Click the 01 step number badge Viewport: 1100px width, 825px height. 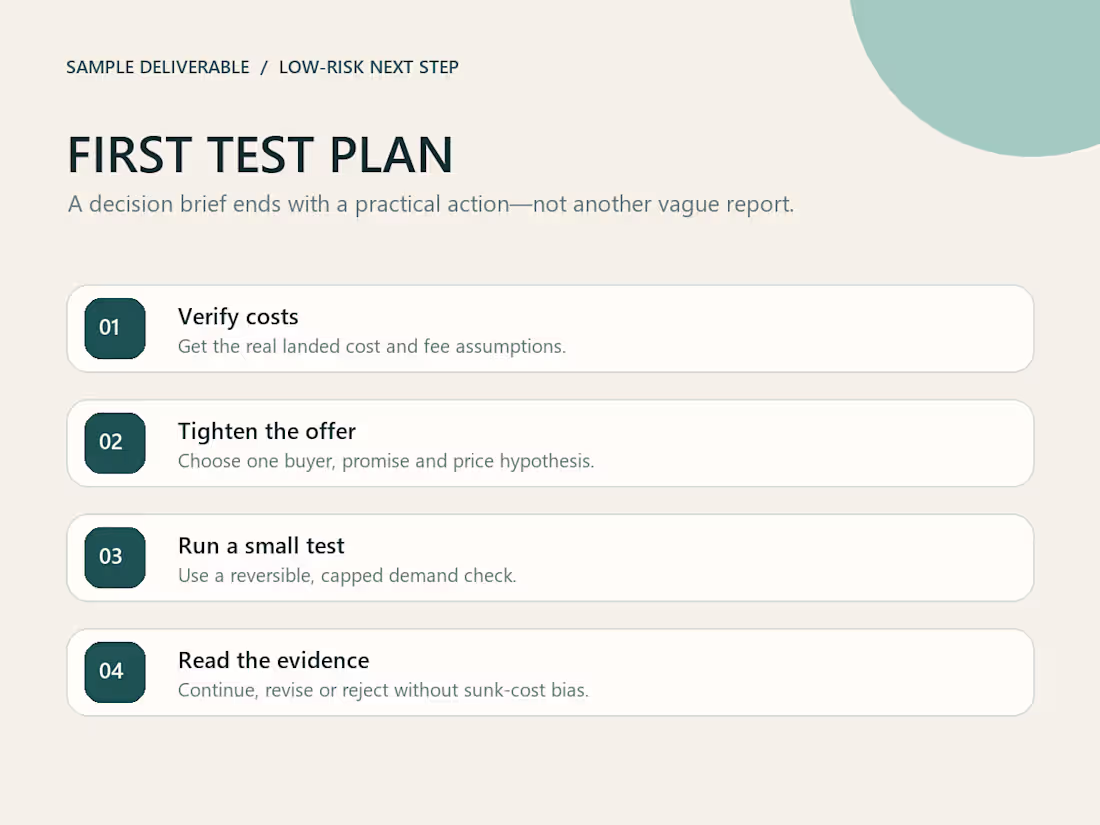pos(115,328)
